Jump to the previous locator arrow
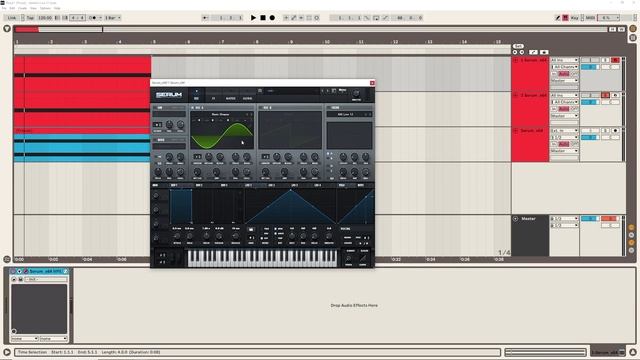This screenshot has height=360, width=640. tap(515, 52)
